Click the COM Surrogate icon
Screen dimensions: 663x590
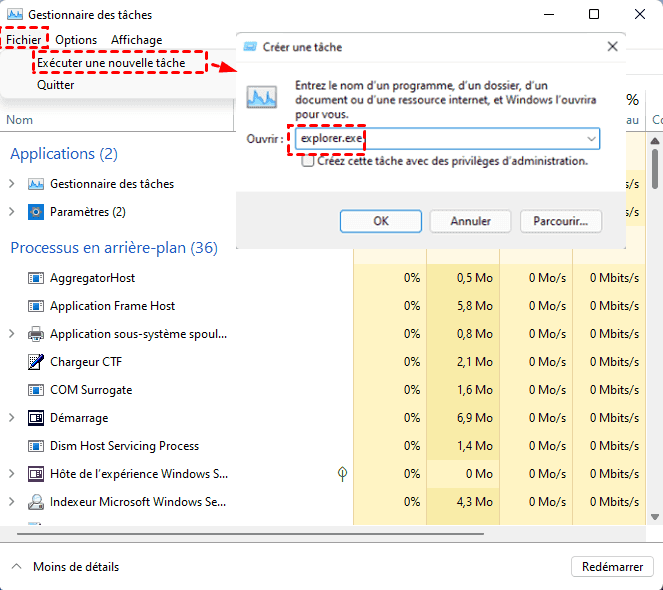point(36,390)
